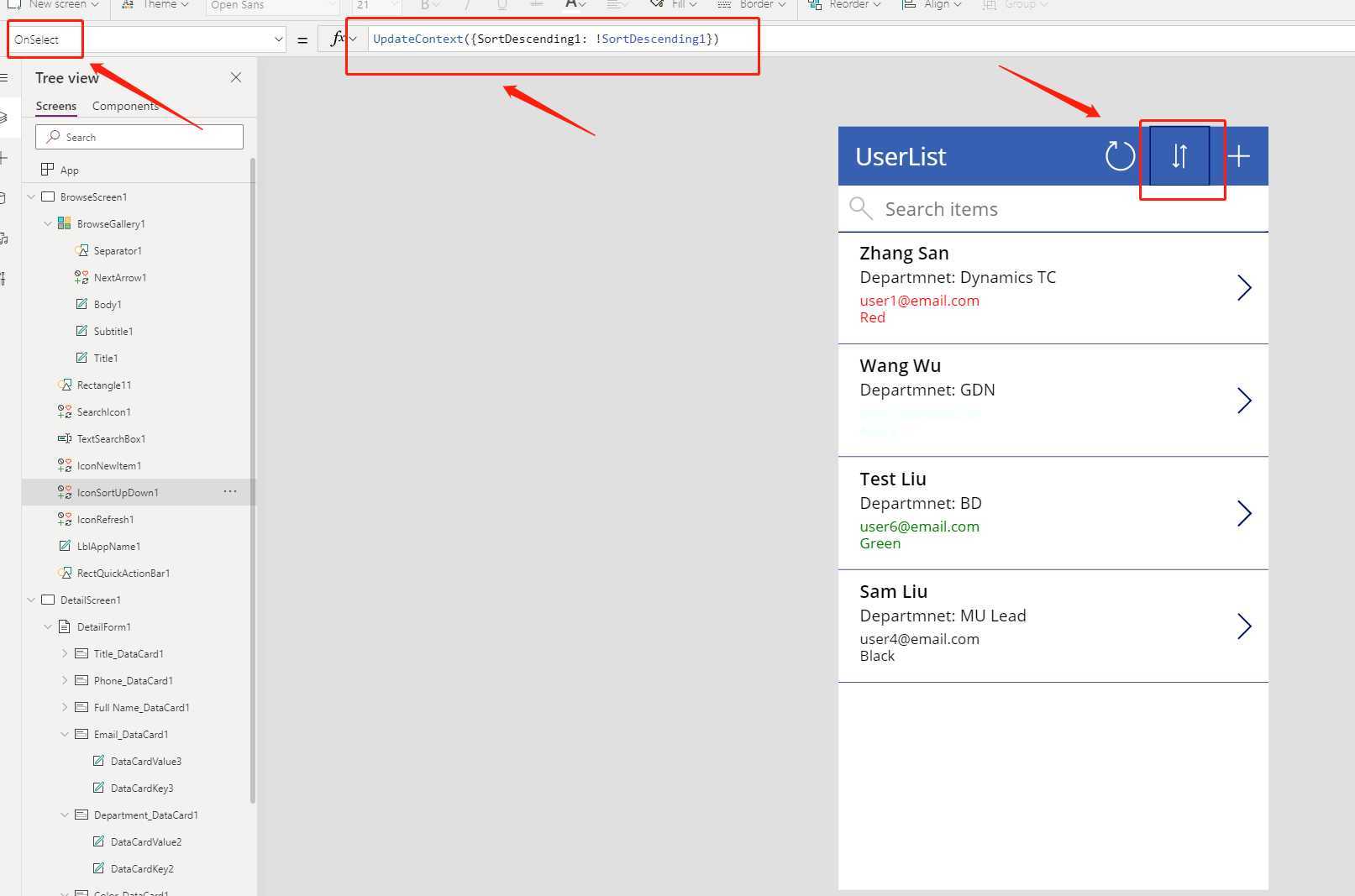The width and height of the screenshot is (1355, 896).
Task: Click the advanced tools icon in left rail
Action: pyautogui.click(x=3, y=278)
